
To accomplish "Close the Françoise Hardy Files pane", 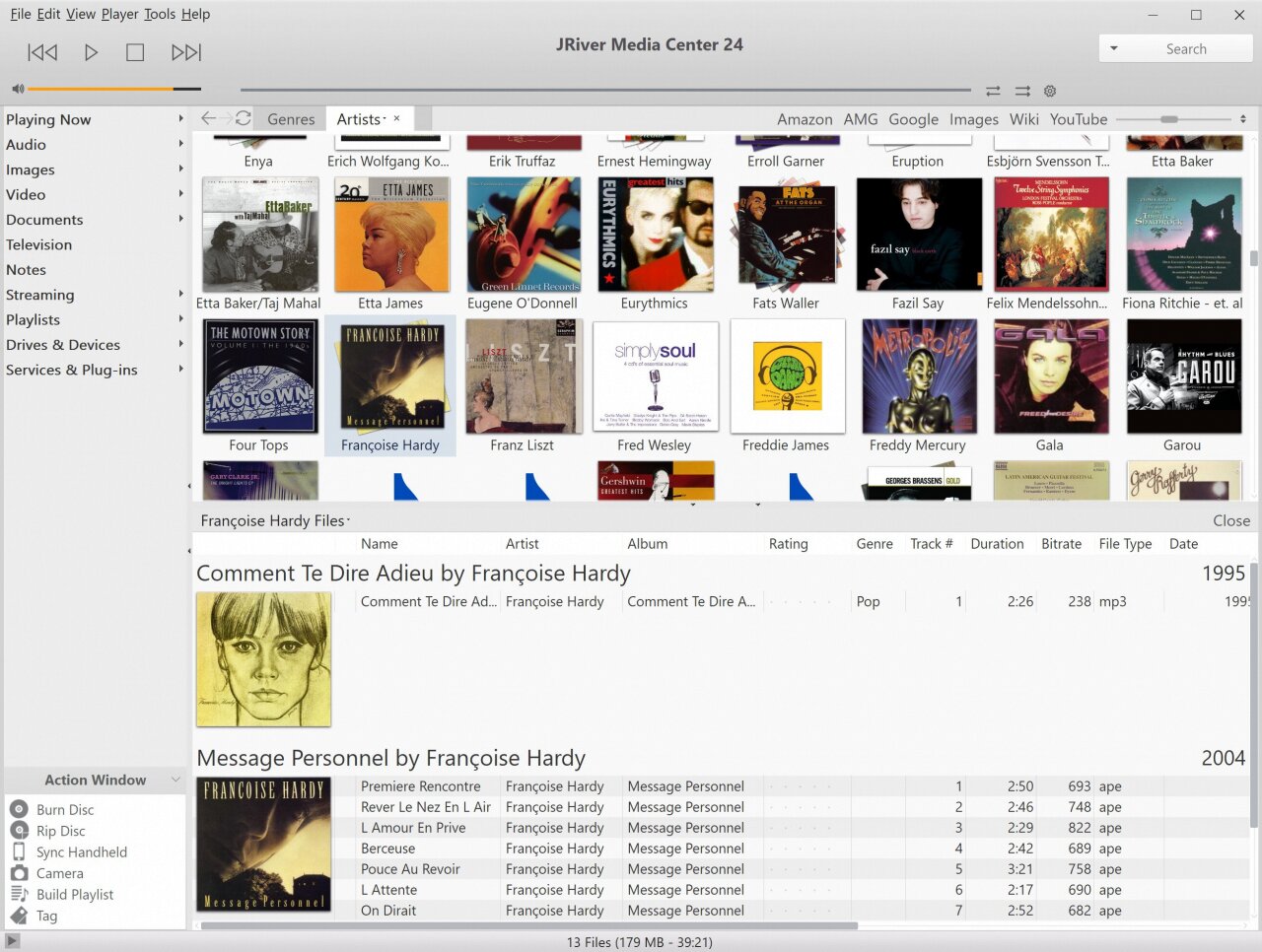I will (x=1230, y=520).
